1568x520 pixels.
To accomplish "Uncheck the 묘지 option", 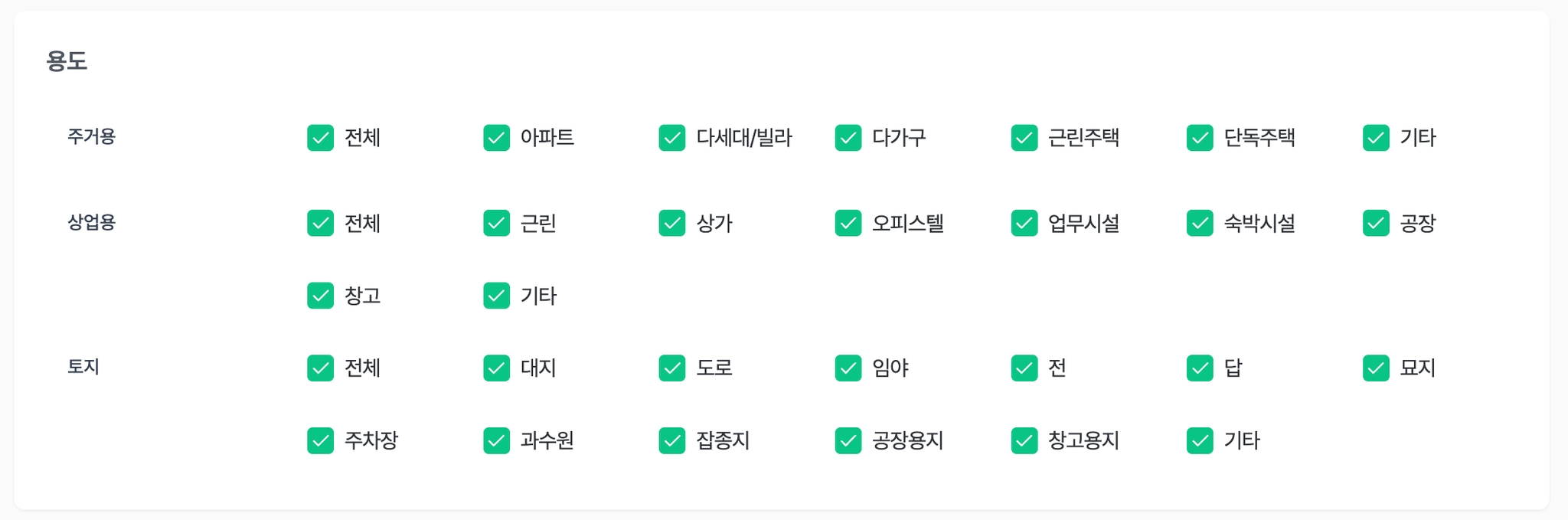I will 1376,368.
